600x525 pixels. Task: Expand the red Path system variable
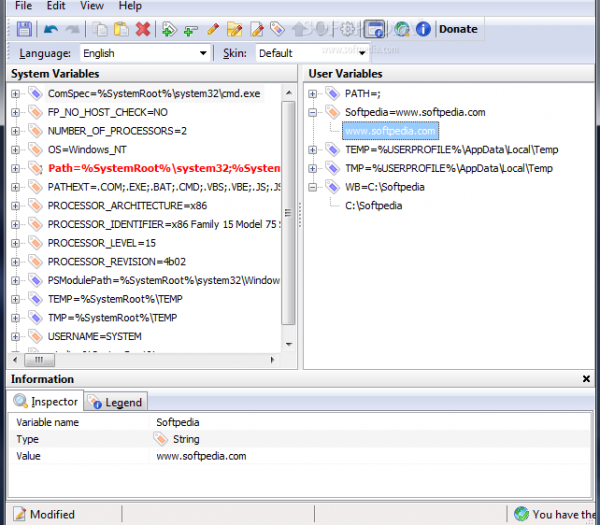click(x=15, y=168)
